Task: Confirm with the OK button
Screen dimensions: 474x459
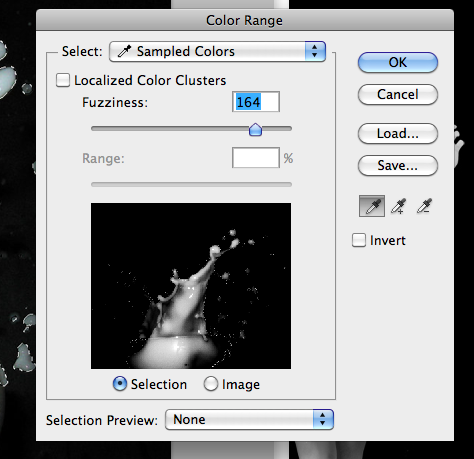Action: (398, 62)
